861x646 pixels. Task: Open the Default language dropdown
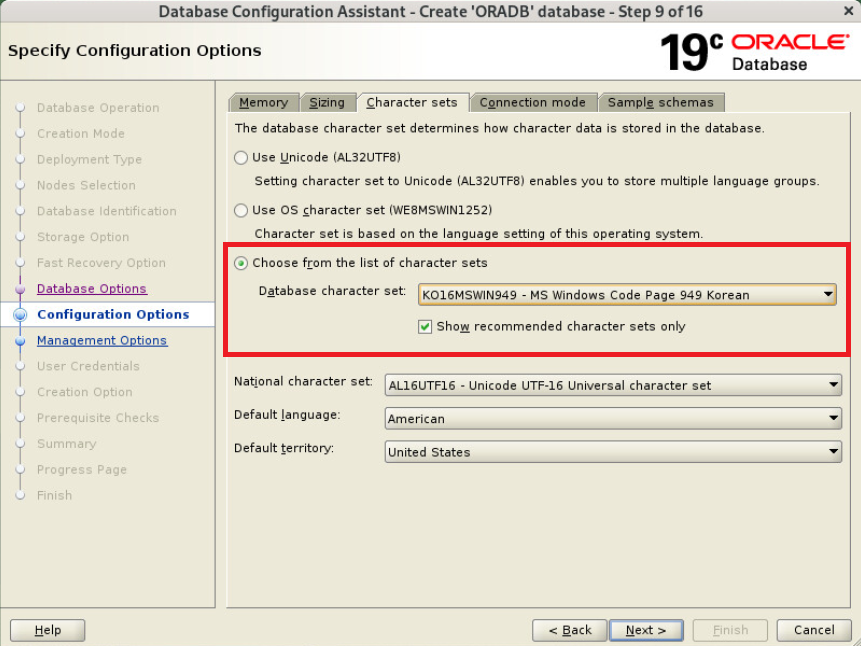tap(613, 419)
